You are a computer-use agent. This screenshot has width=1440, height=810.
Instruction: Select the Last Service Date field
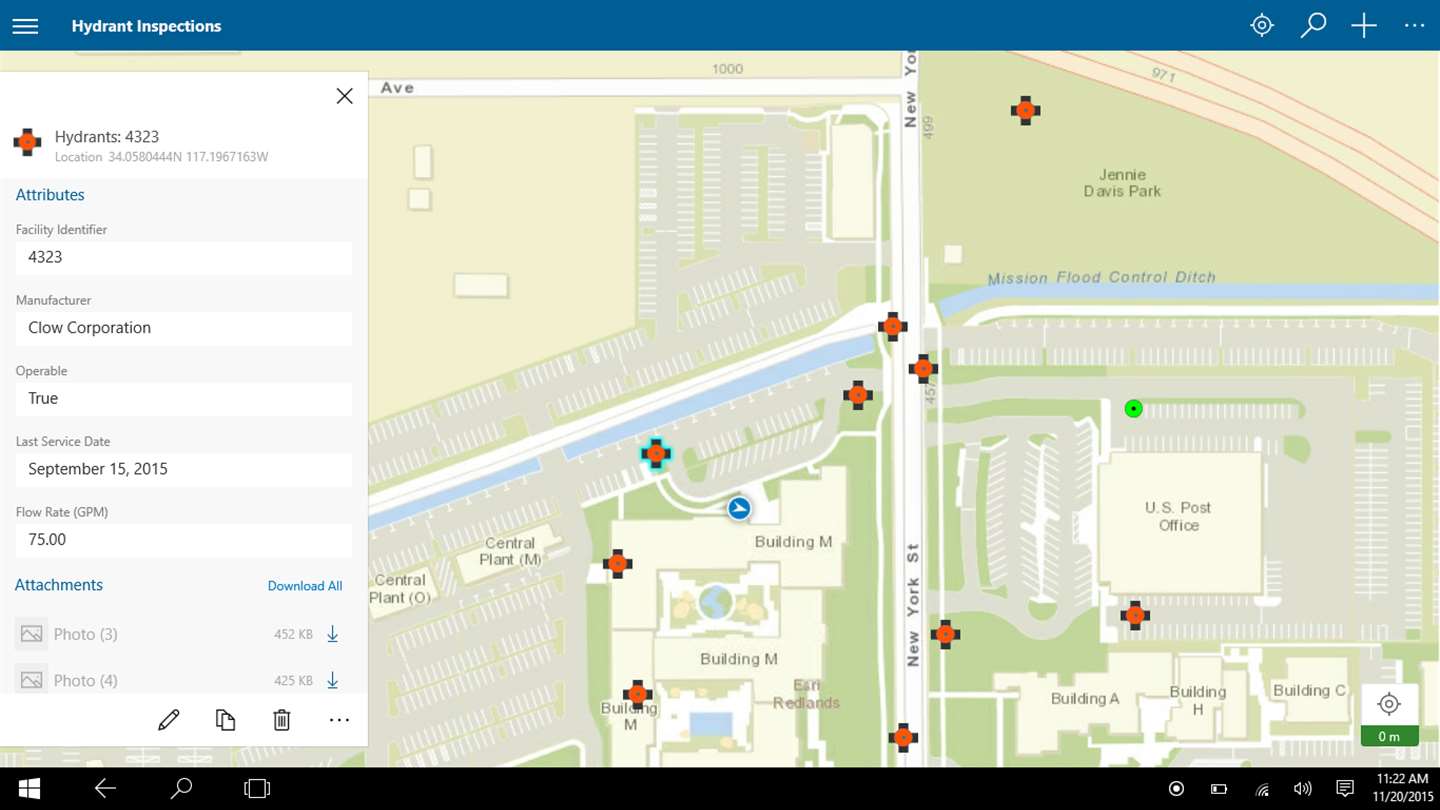184,469
